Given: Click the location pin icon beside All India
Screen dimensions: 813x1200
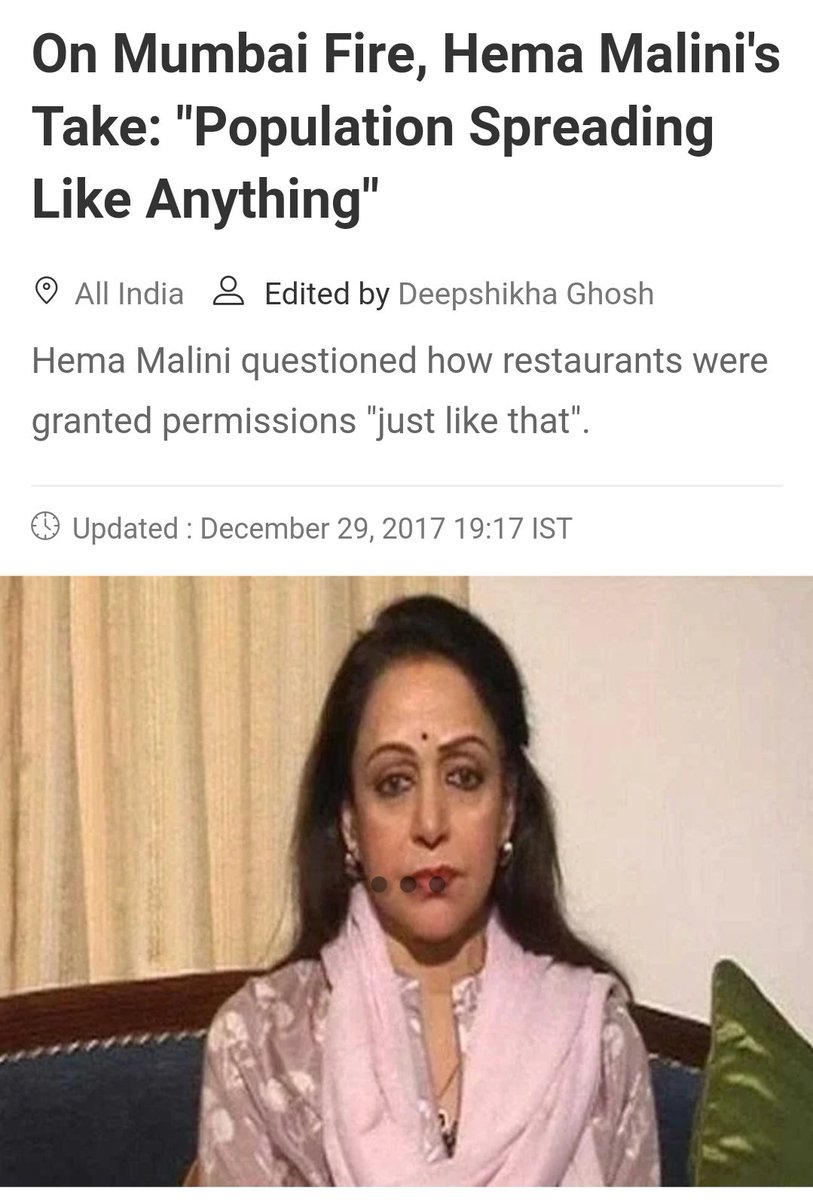Looking at the screenshot, I should [46, 292].
